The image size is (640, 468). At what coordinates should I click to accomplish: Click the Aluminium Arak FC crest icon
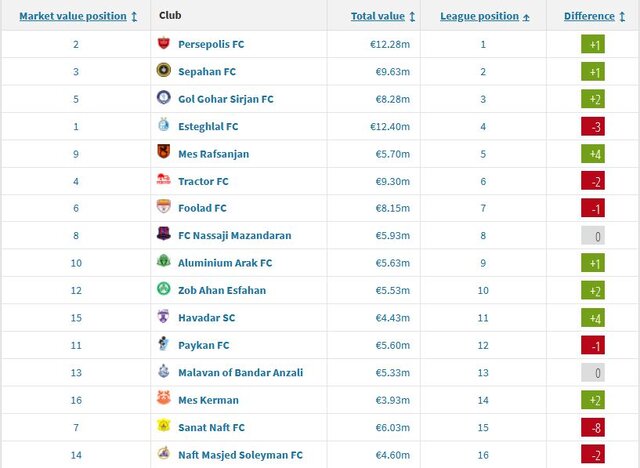pos(164,263)
